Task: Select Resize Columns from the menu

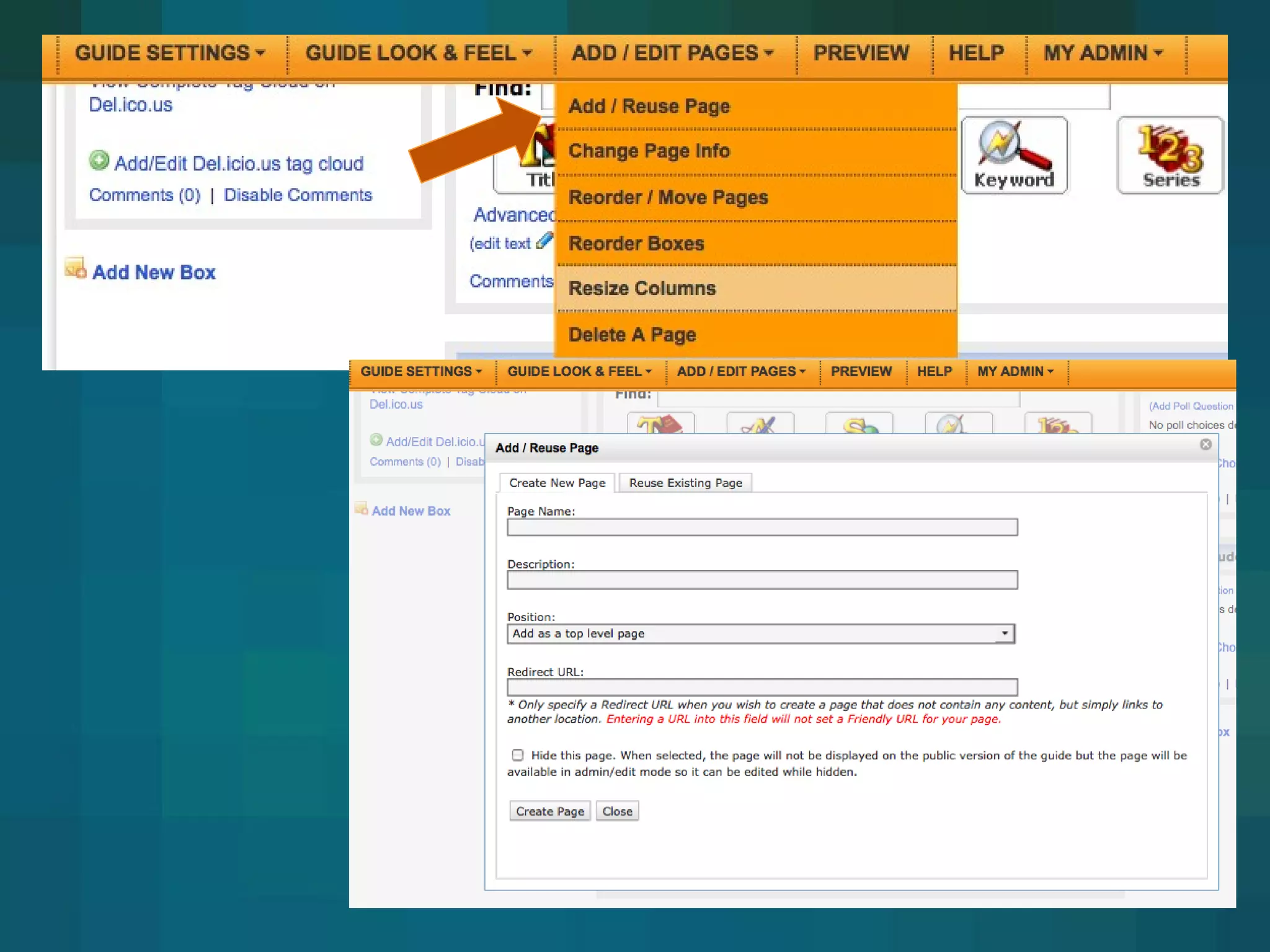Action: (642, 288)
